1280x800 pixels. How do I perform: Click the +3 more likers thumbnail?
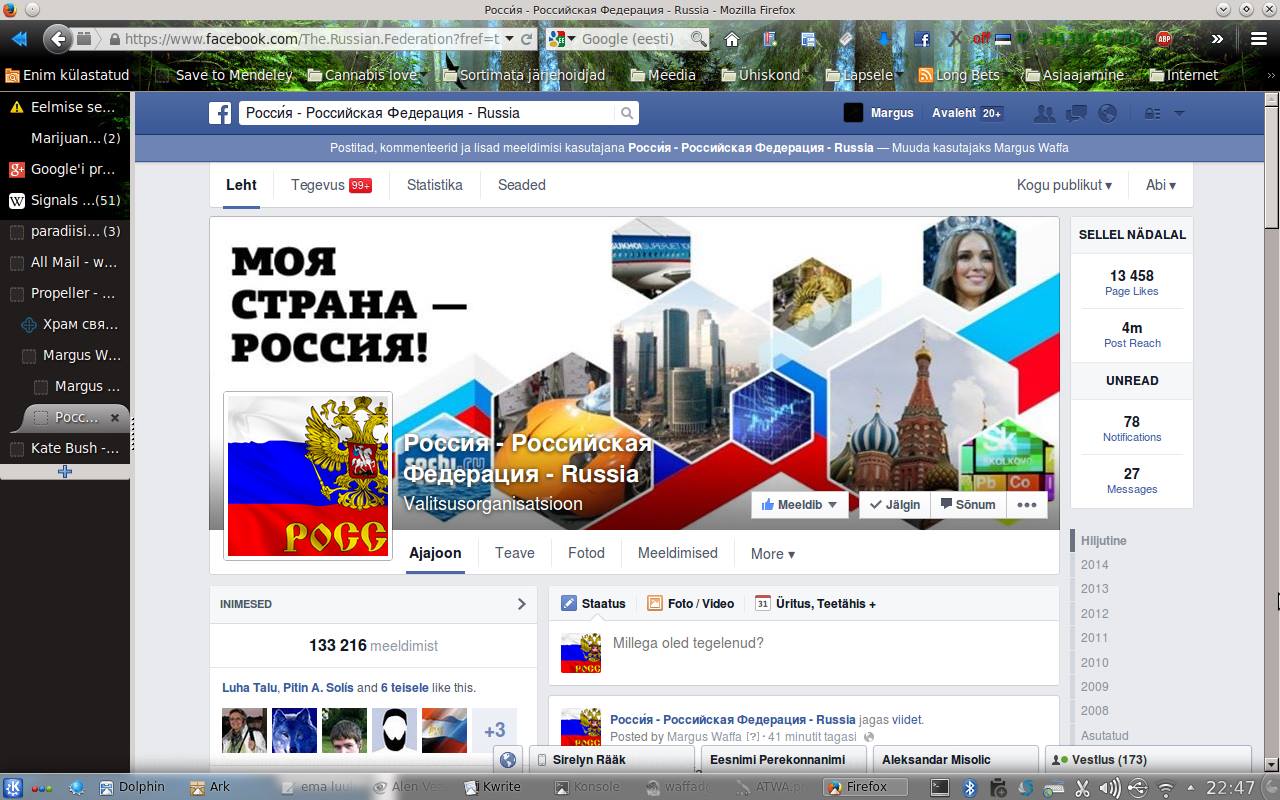coord(495,731)
